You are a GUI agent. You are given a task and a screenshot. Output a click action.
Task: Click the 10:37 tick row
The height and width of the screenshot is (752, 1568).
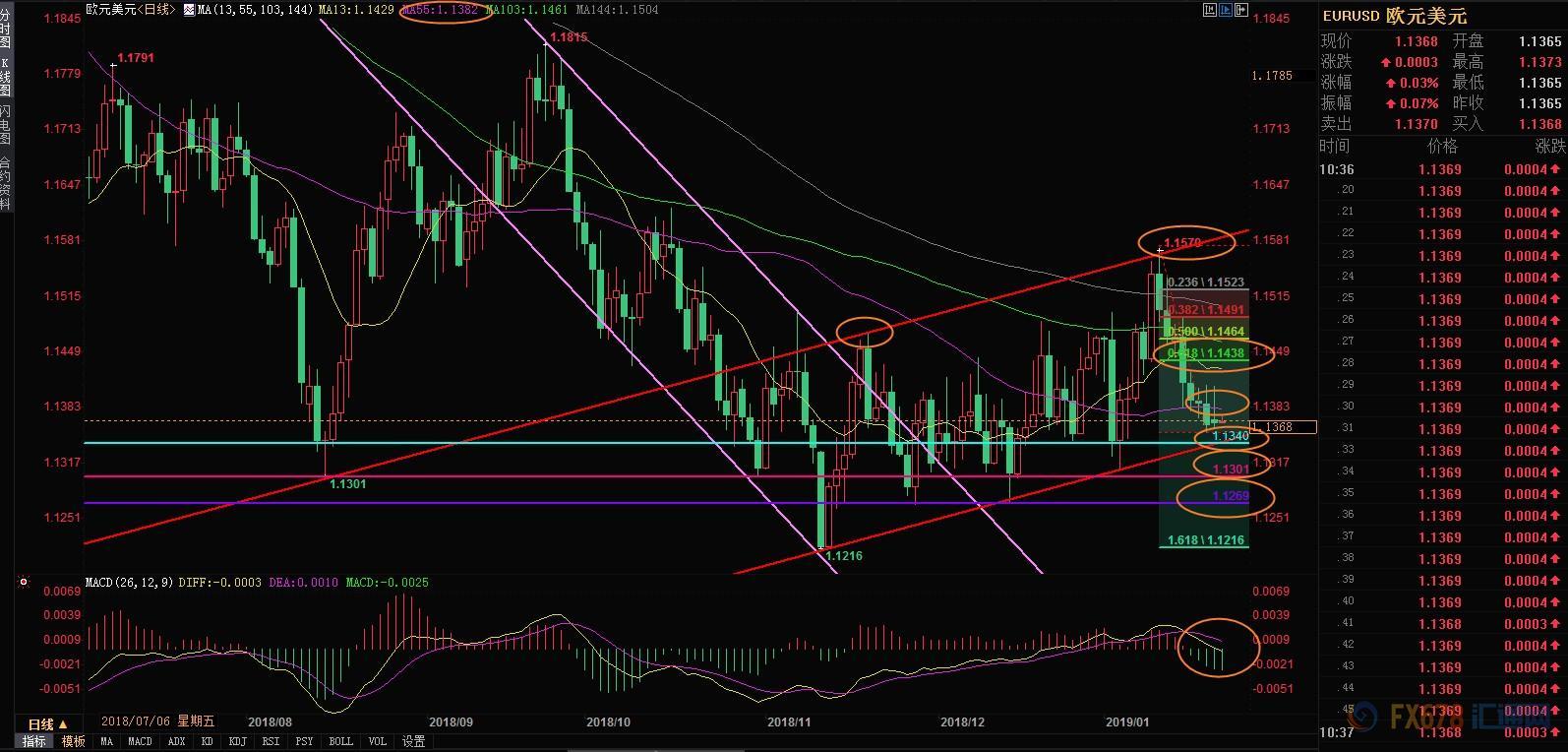coord(1442,732)
